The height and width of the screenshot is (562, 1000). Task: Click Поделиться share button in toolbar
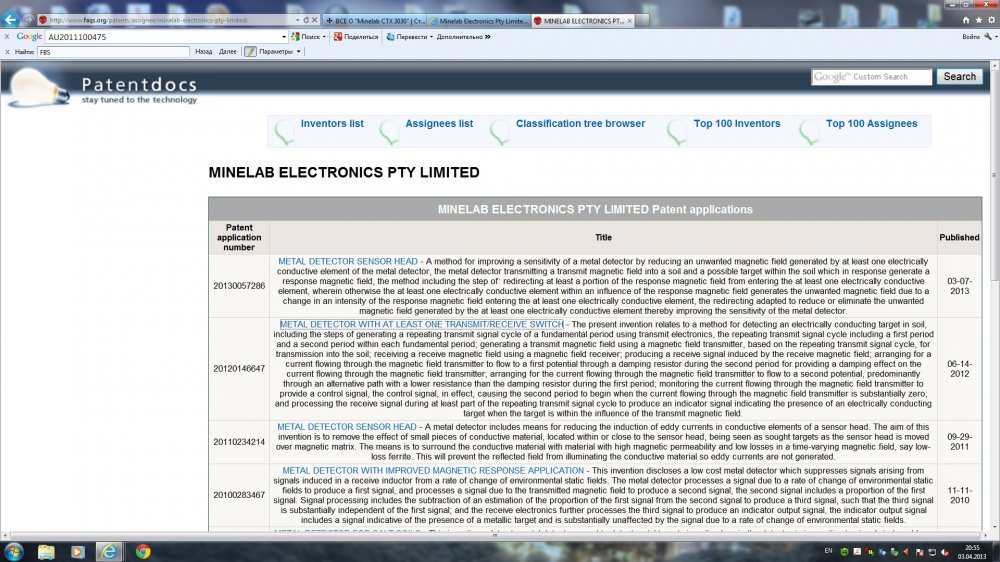[356, 37]
